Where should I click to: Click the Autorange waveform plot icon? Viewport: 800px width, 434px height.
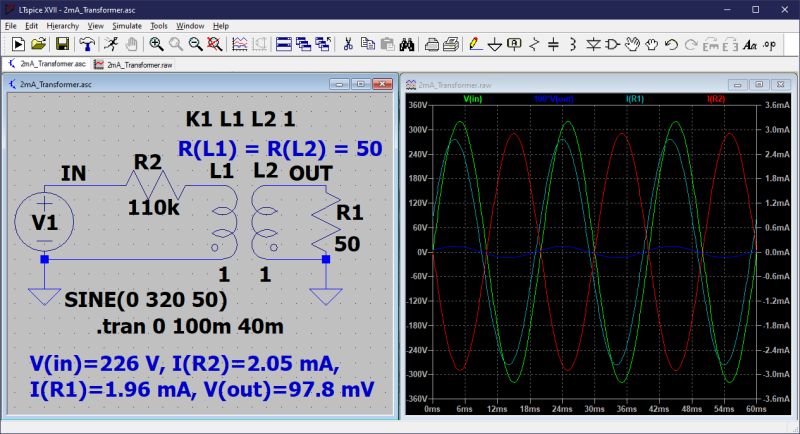pyautogui.click(x=239, y=44)
